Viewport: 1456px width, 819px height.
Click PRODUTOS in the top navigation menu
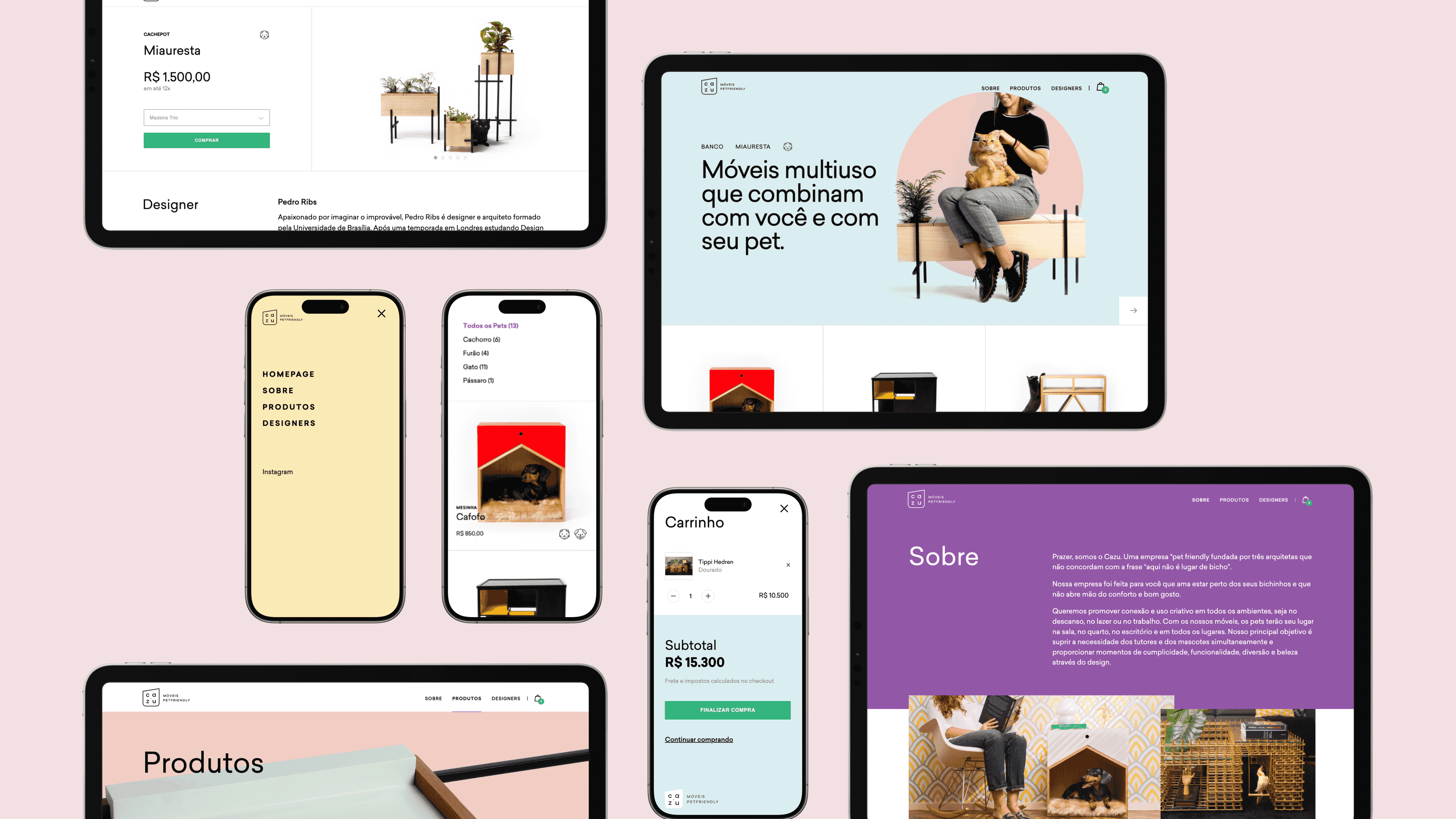(1024, 88)
